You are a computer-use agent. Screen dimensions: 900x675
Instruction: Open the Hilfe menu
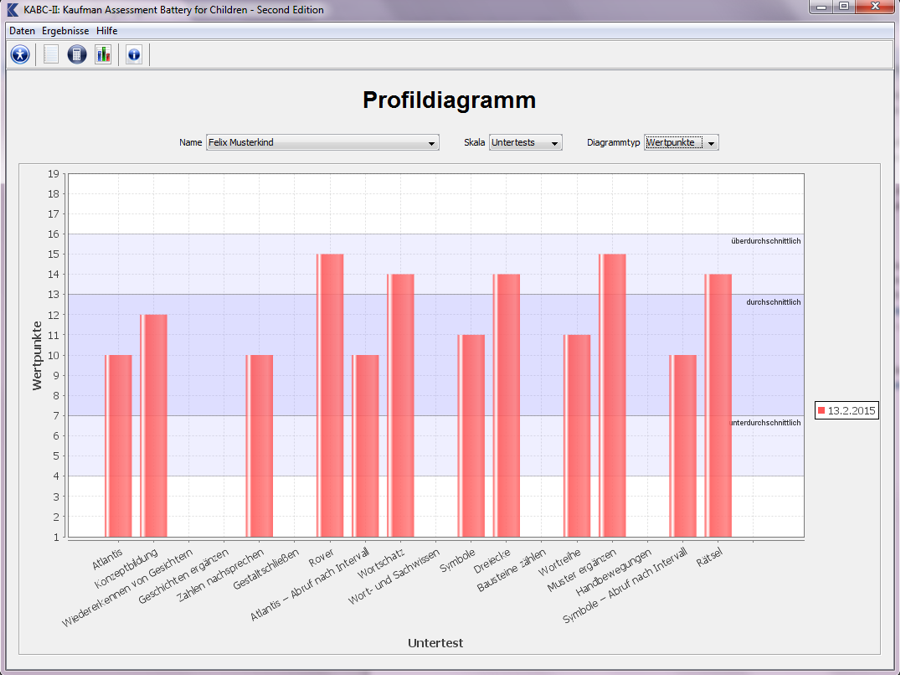107,31
